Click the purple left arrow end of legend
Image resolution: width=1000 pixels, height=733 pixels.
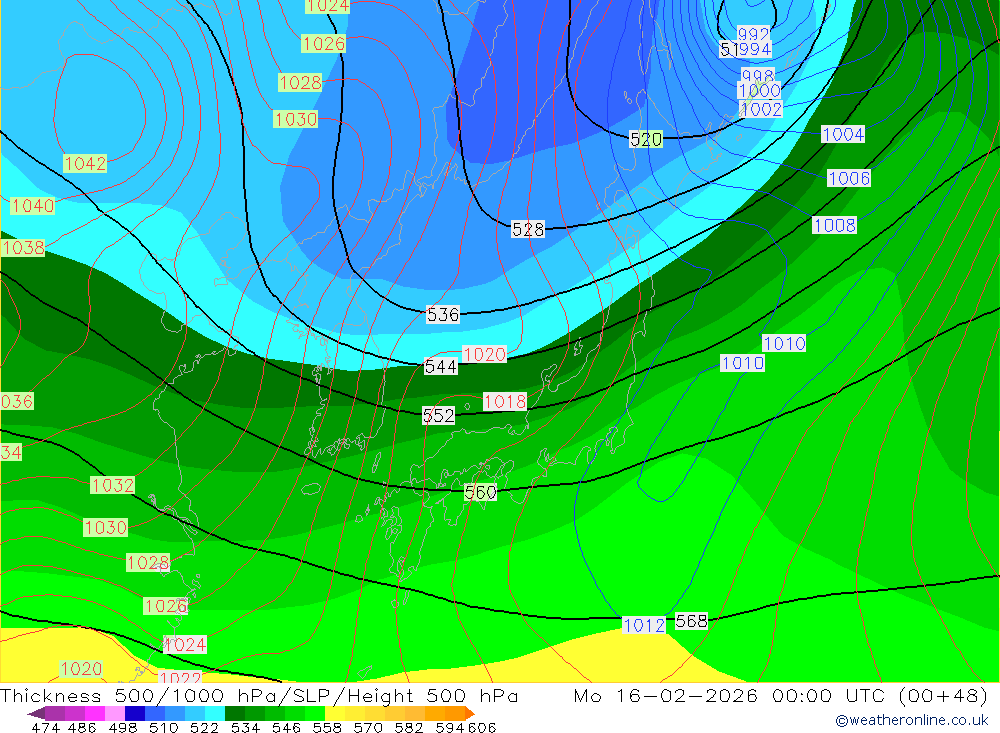coord(36,713)
